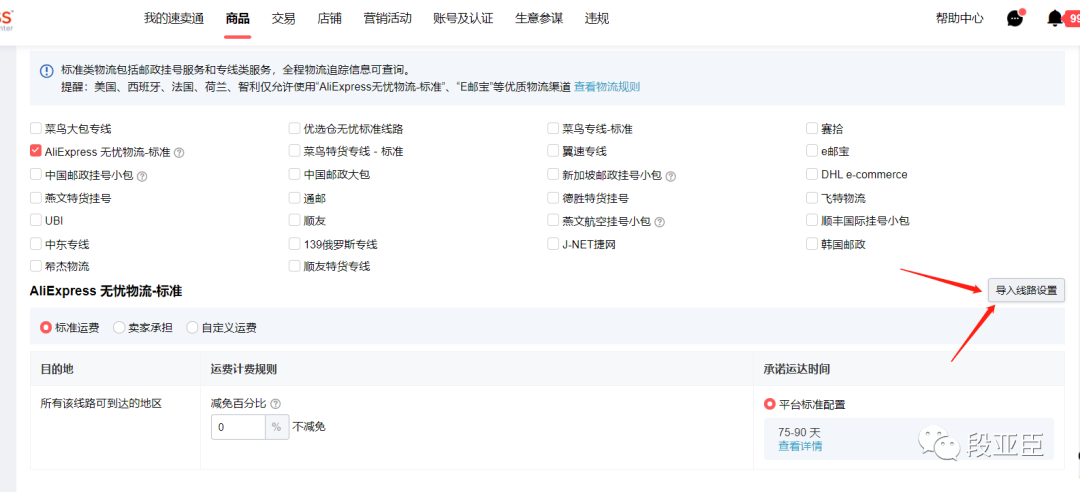Select the 卖家承担 radio button
This screenshot has height=492, width=1080.
click(x=119, y=328)
